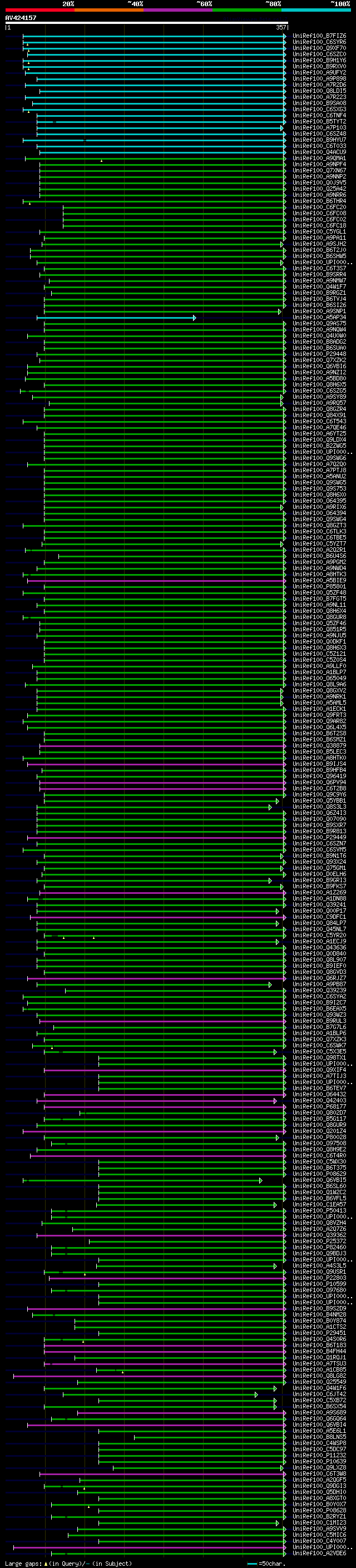Screen dimensions: 356x1568
Task: Open the UniRef100_Q8LDI5 hit
Action: [x=319, y=91]
